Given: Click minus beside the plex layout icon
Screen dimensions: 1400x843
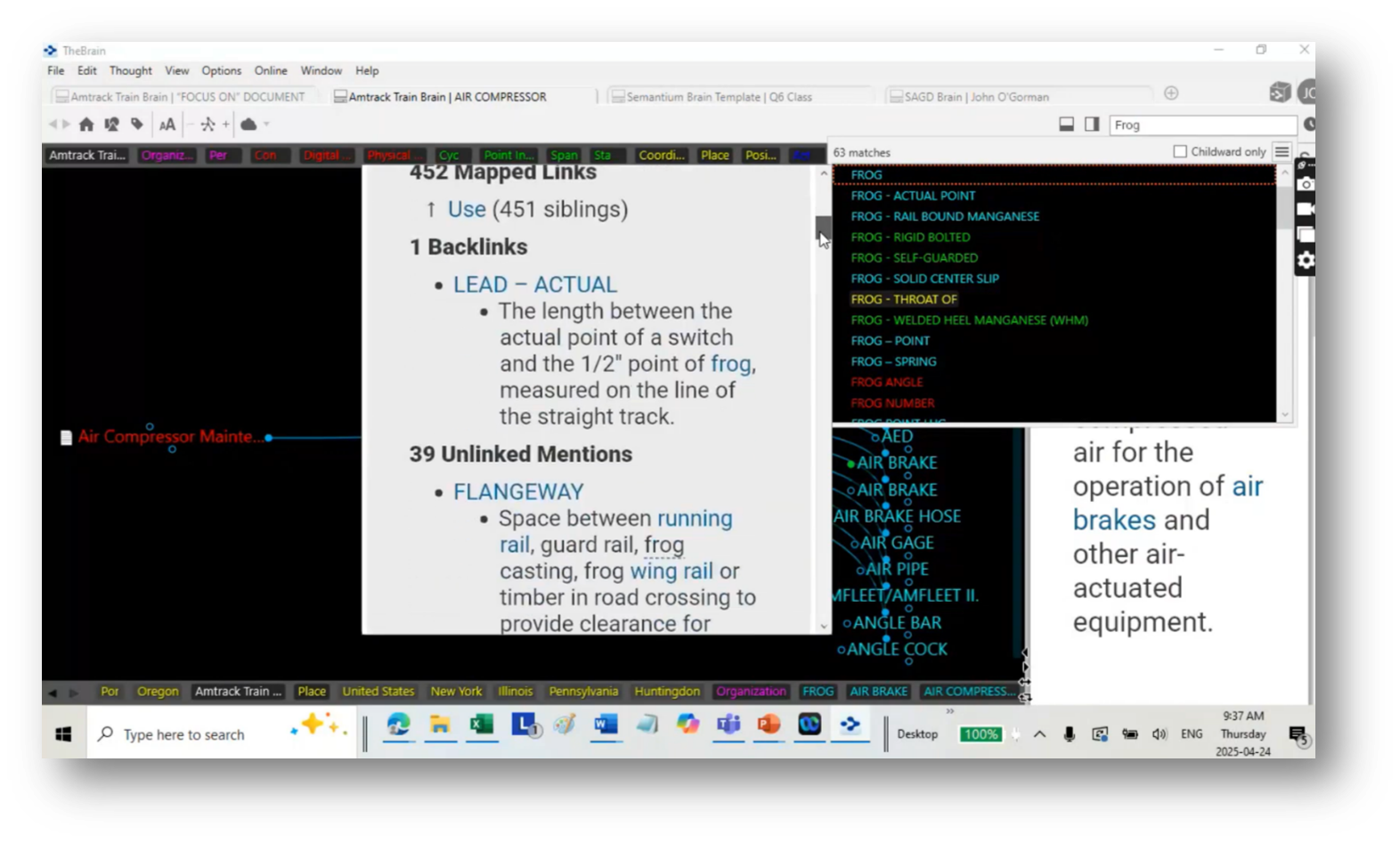Looking at the screenshot, I should pos(191,125).
